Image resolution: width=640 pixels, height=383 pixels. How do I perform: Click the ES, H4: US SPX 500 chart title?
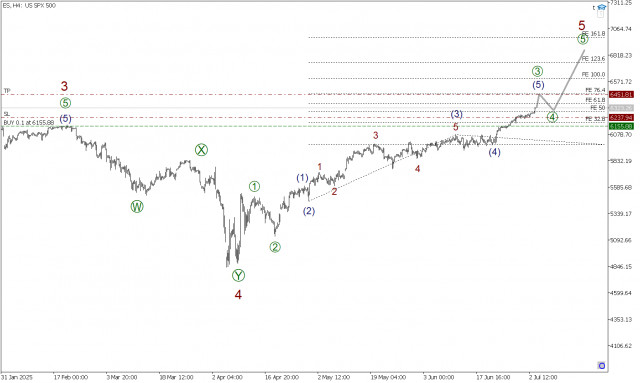[x=29, y=6]
